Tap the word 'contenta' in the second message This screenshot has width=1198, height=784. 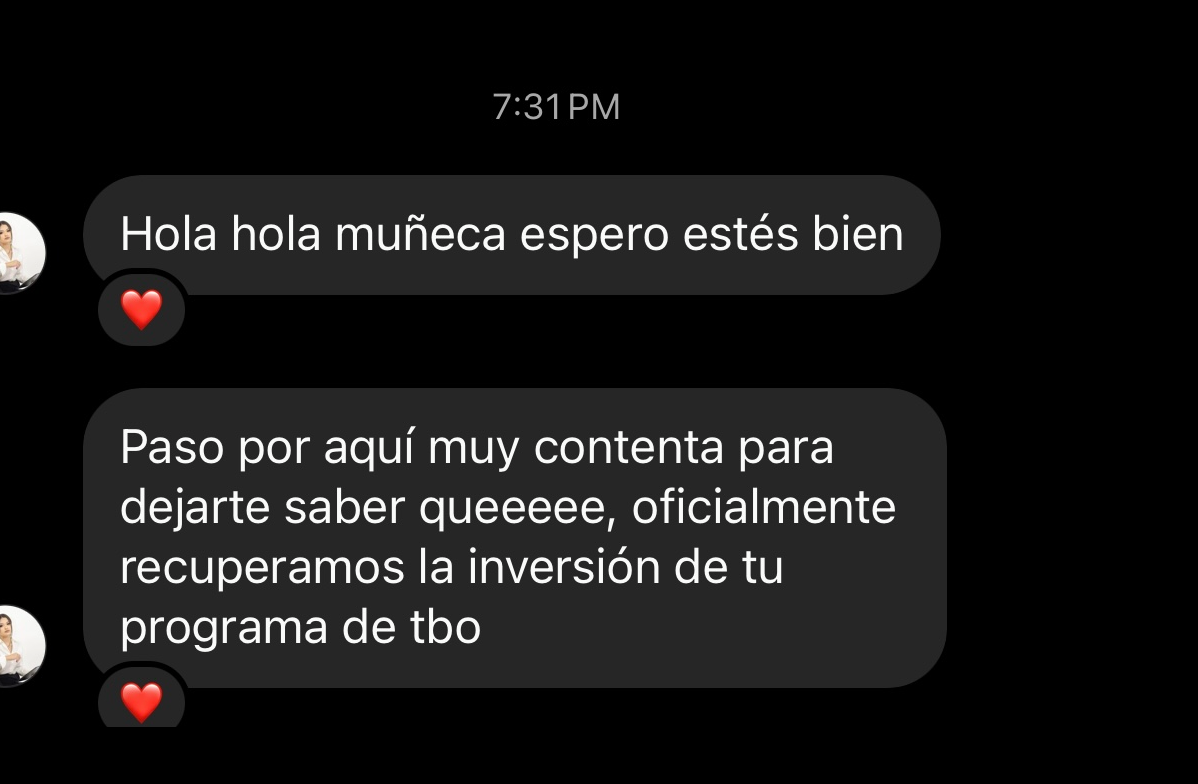click(x=628, y=448)
